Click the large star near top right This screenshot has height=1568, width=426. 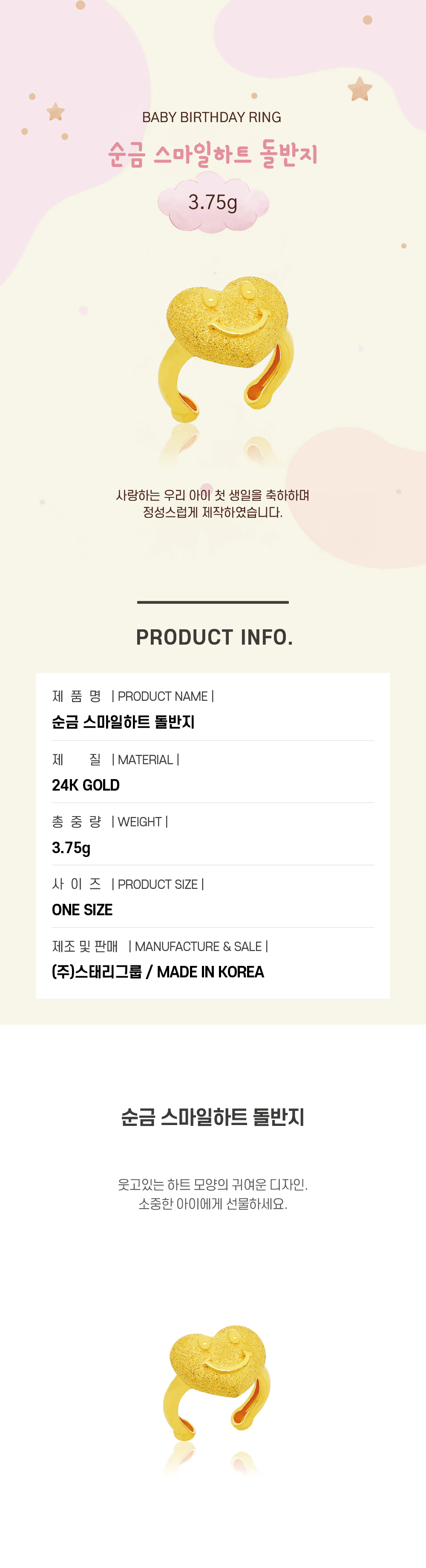360,89
